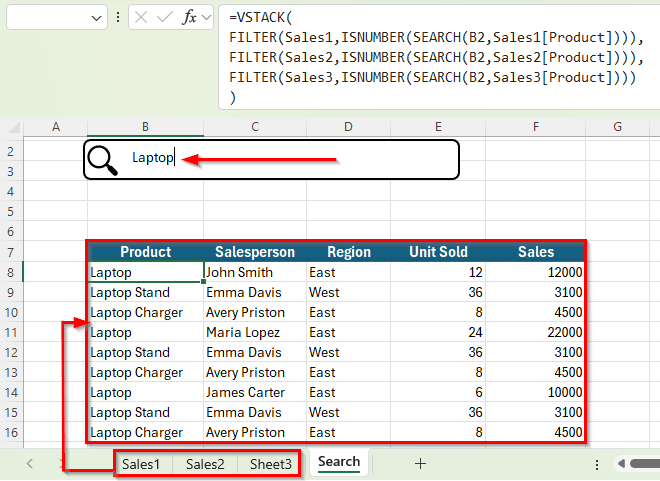Select row 2 header
The height and width of the screenshot is (481, 660).
click(11, 151)
